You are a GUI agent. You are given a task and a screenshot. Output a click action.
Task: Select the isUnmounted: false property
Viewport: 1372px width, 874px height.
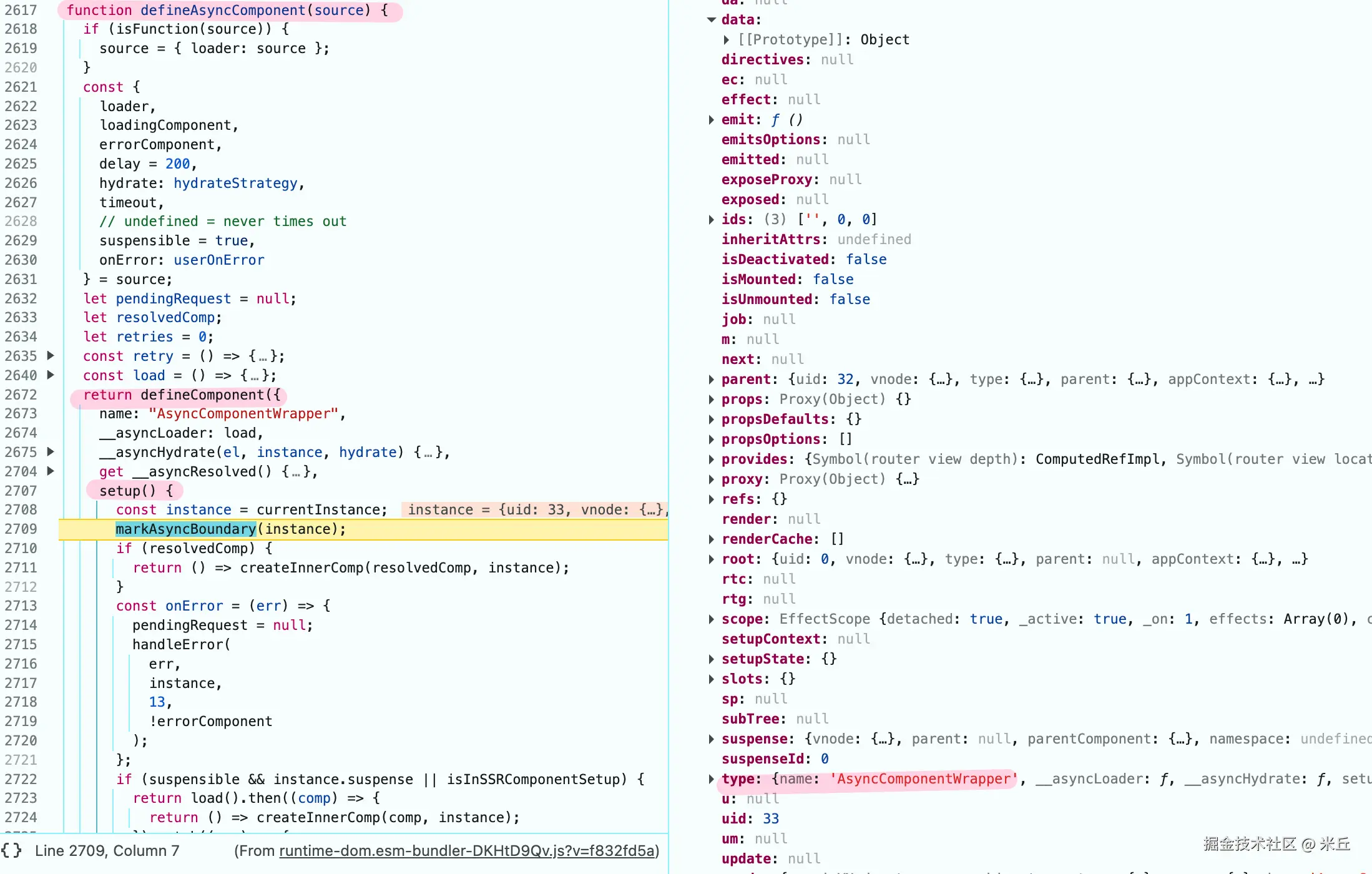[796, 299]
